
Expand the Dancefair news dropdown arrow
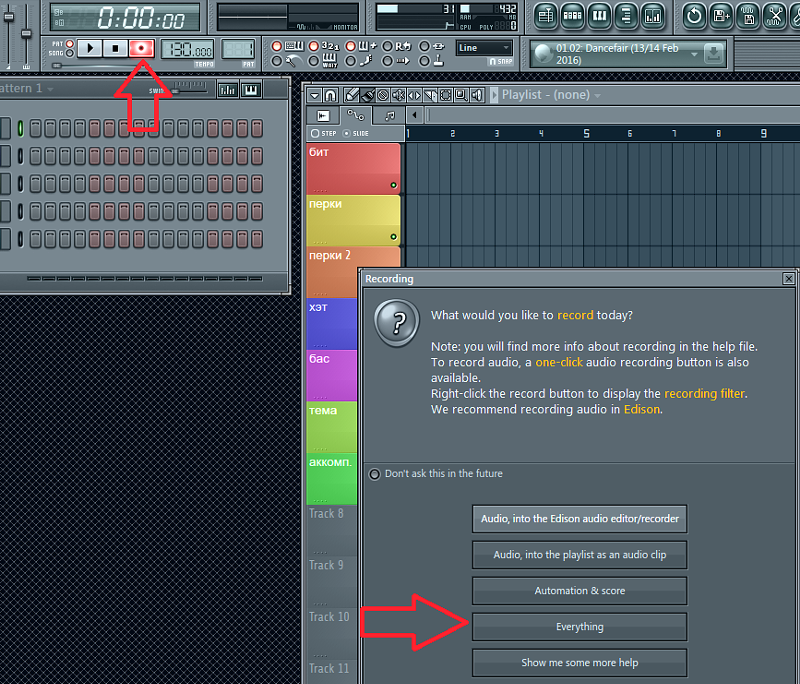[x=694, y=54]
